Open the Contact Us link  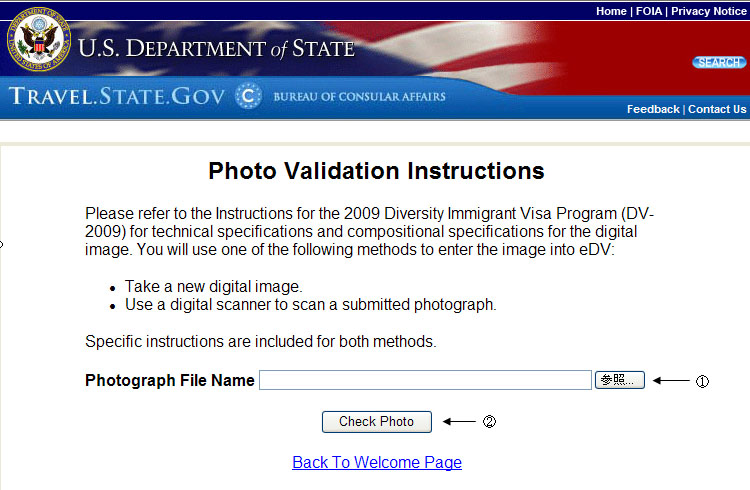click(x=717, y=110)
